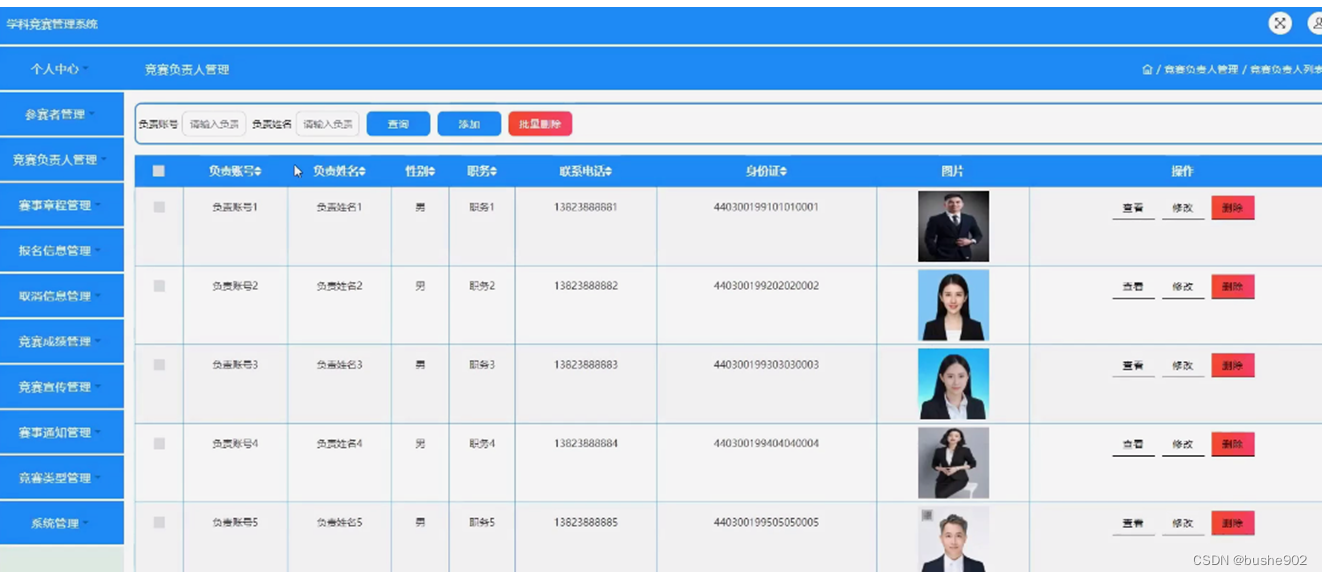Image resolution: width=1322 pixels, height=575 pixels.
Task: Check the row checkbox for 负责账号2
Action: pos(159,286)
